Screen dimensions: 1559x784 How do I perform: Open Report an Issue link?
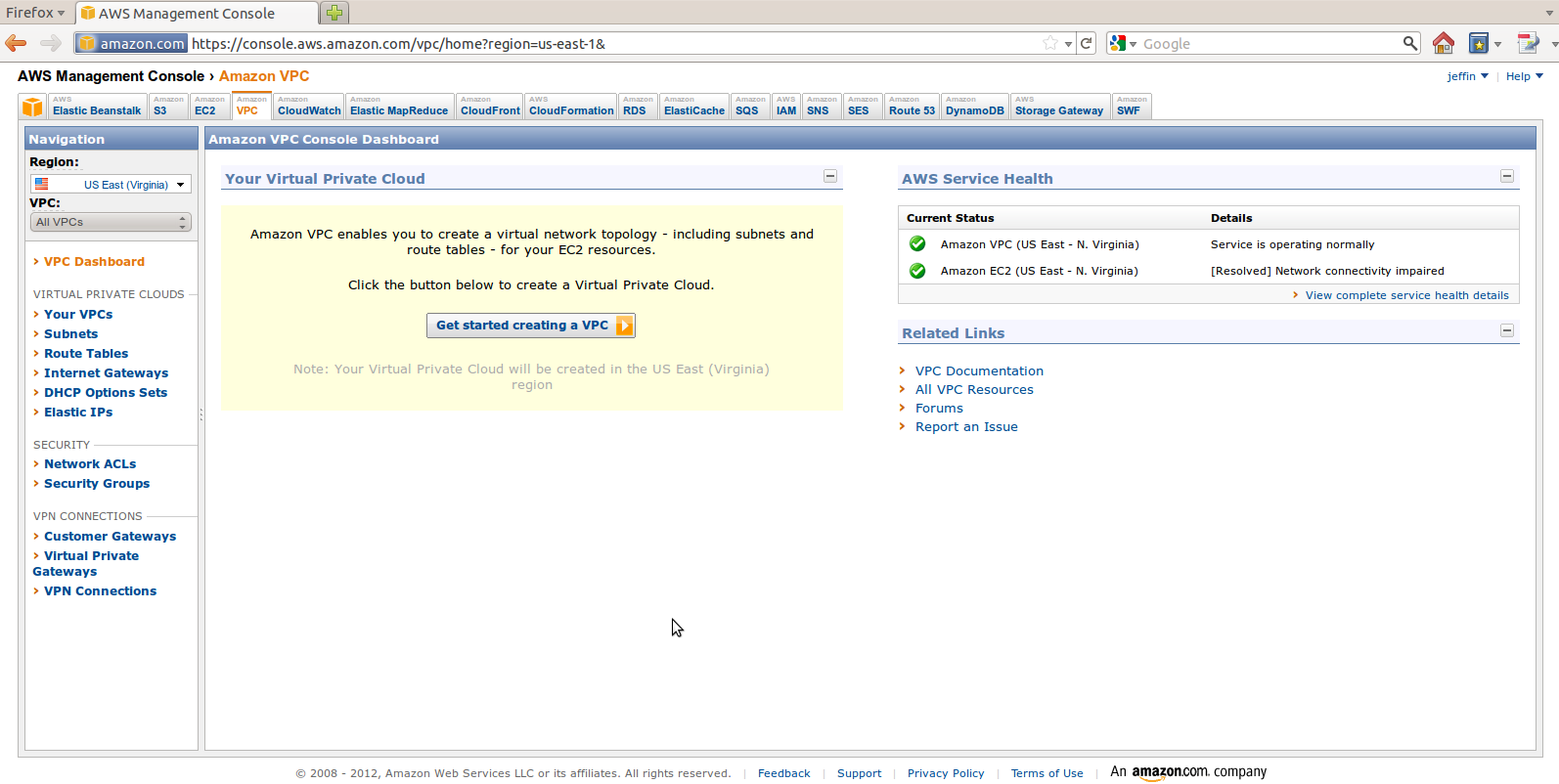tap(966, 427)
